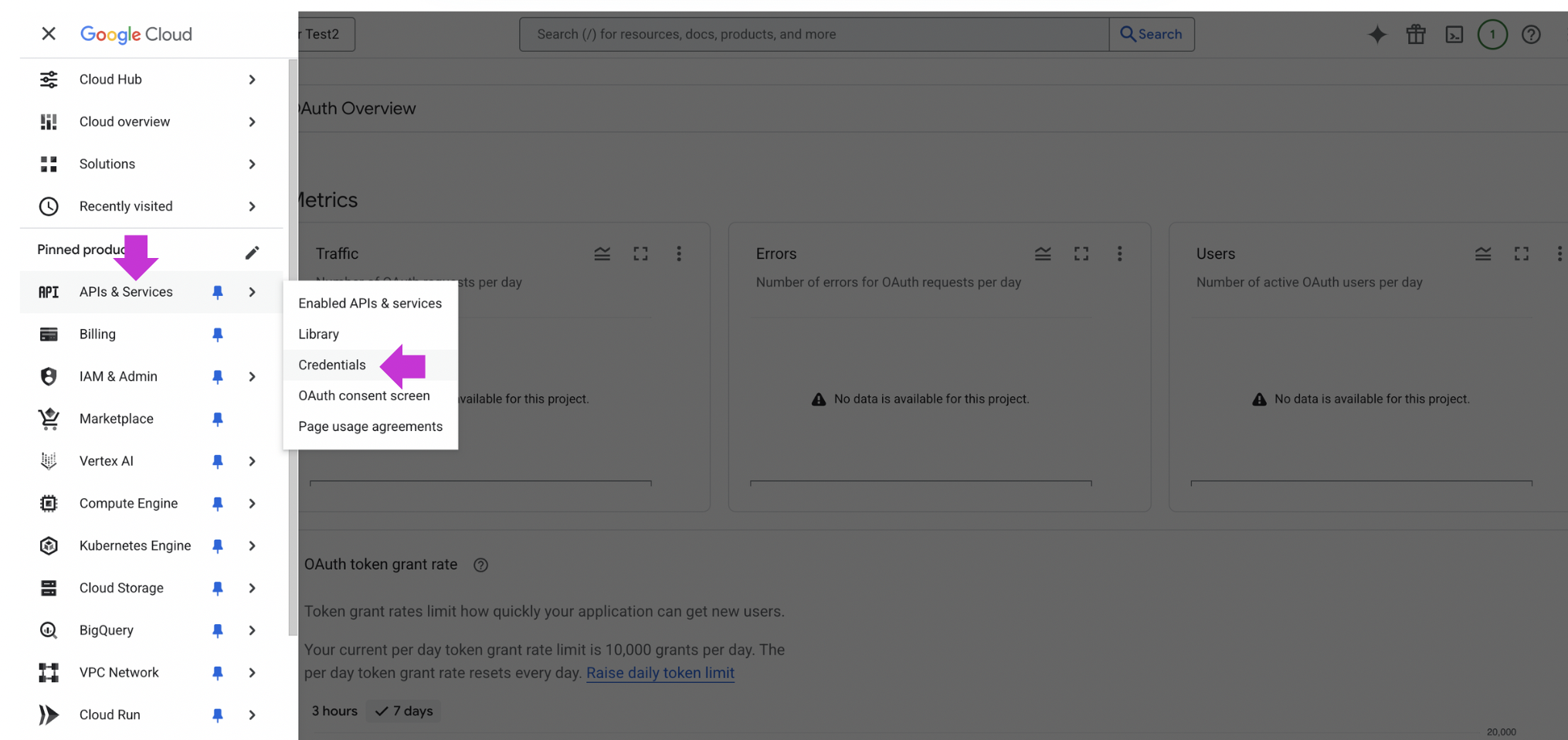Expand Solutions submenu chevron

point(252,164)
